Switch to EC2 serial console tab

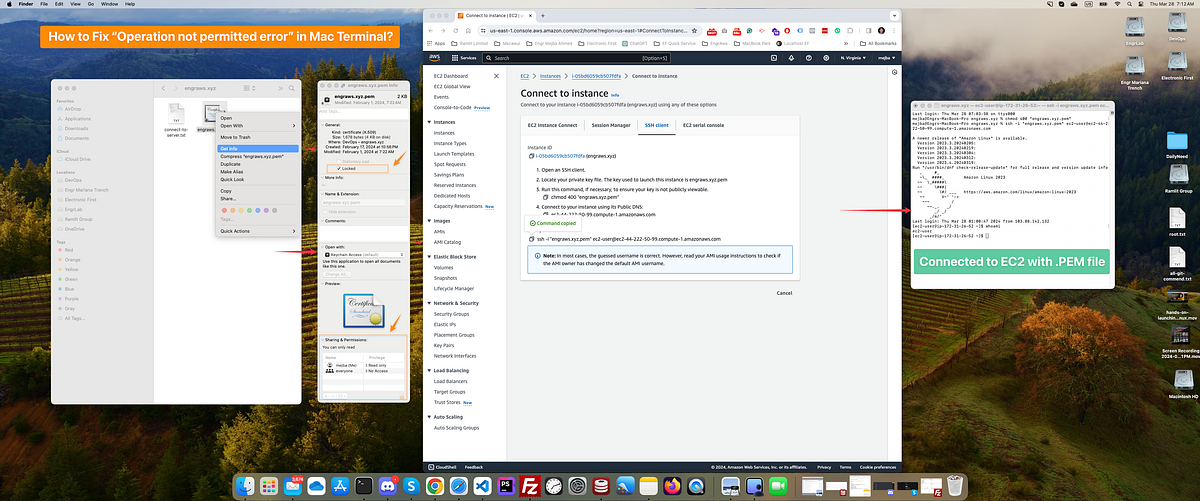(703, 125)
